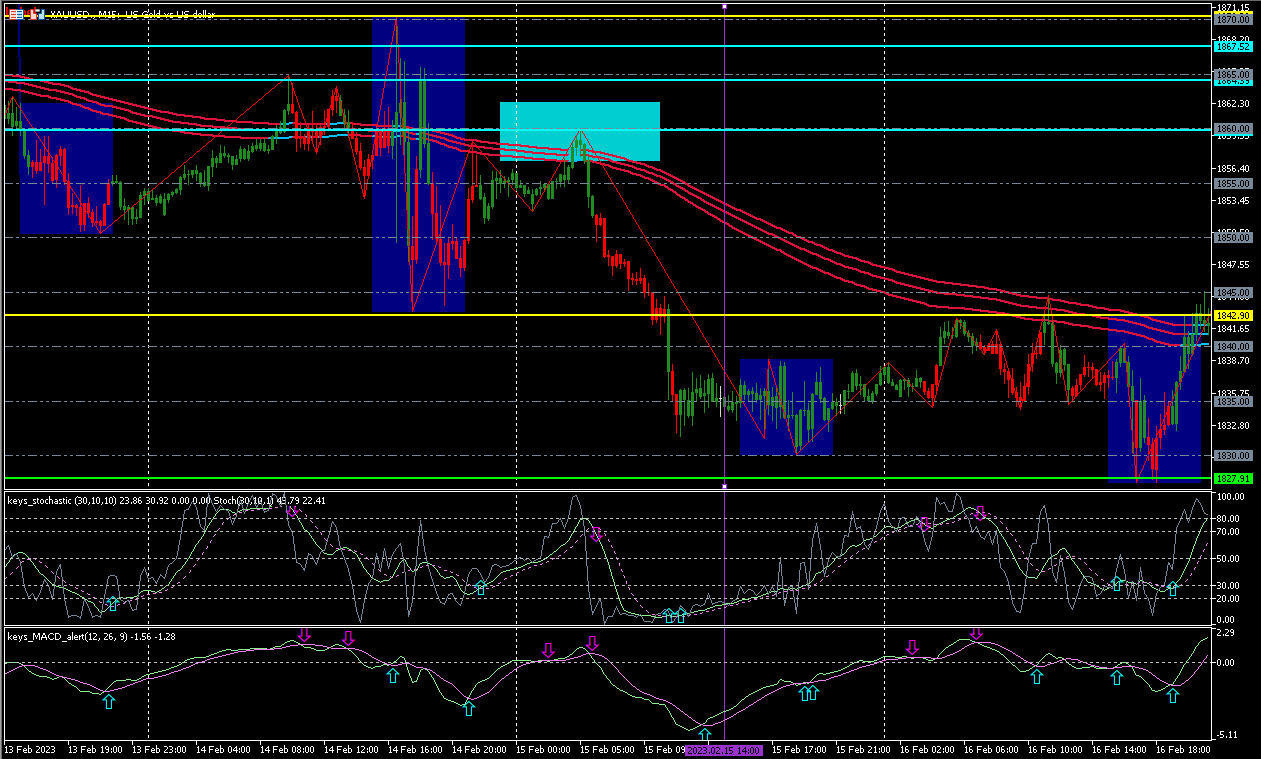Click the second small icon left of XAUUSD title
This screenshot has height=759, width=1261.
36,14
